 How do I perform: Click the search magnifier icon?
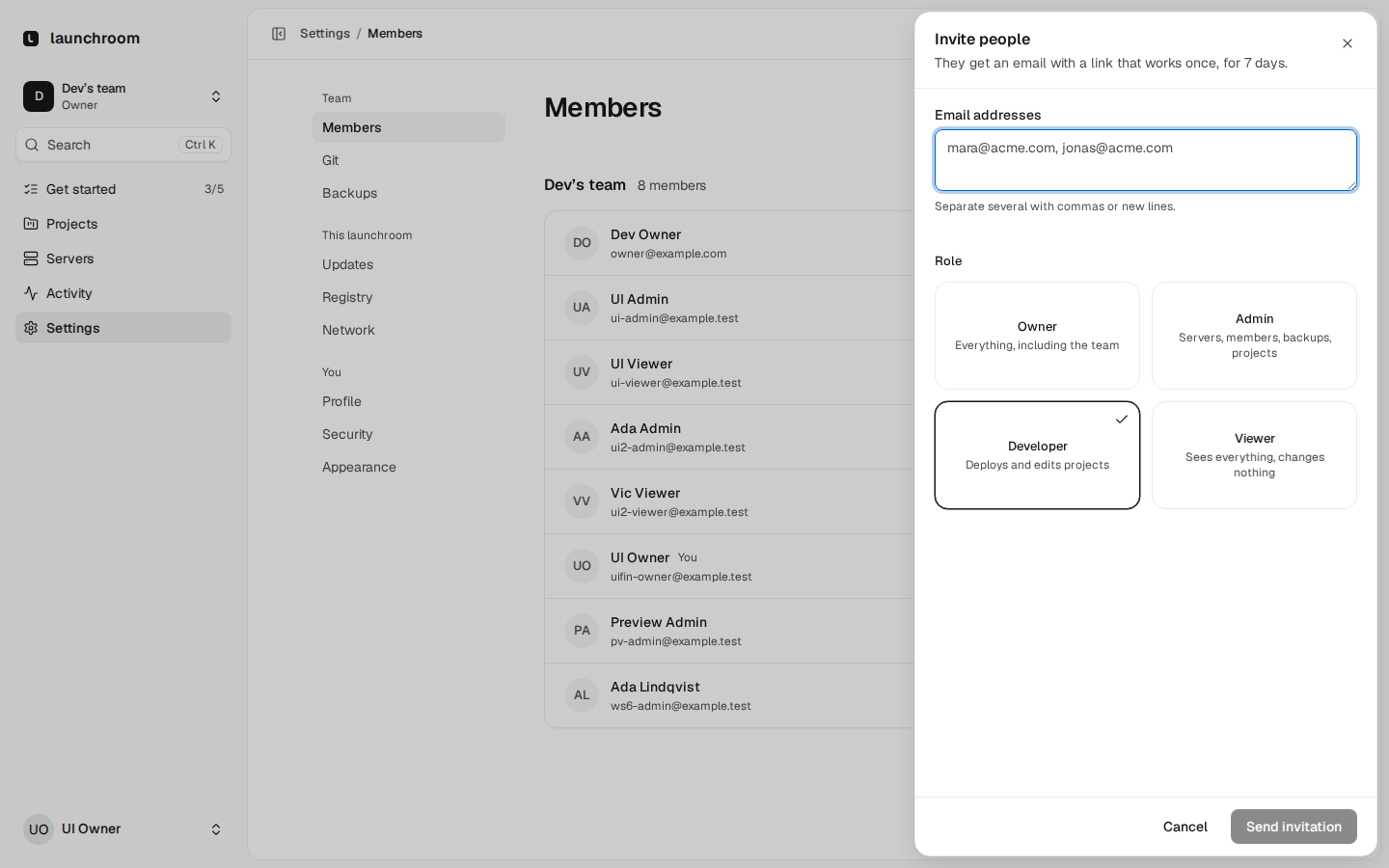click(x=32, y=145)
